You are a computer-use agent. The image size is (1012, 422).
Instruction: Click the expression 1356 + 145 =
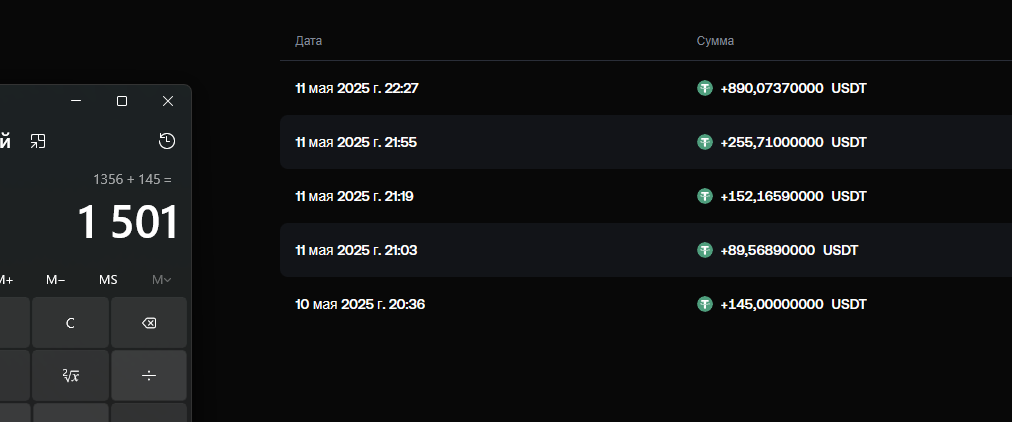pyautogui.click(x=132, y=179)
